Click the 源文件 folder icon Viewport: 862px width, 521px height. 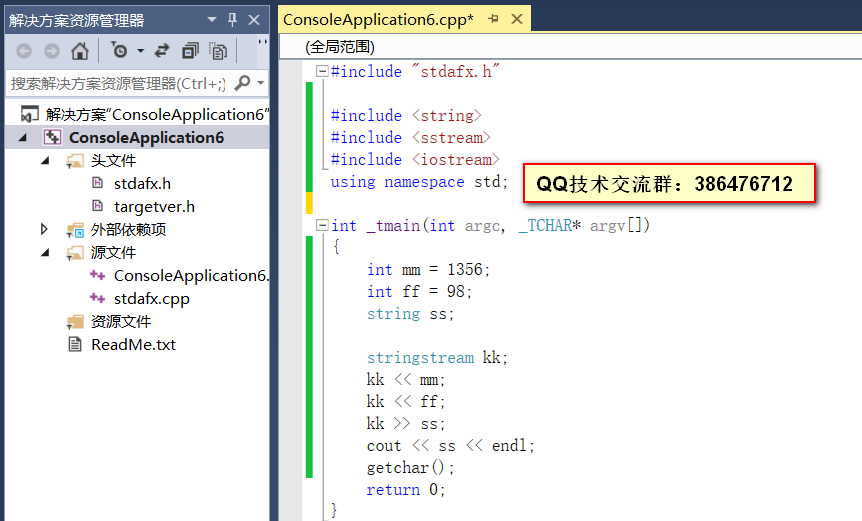[x=75, y=253]
